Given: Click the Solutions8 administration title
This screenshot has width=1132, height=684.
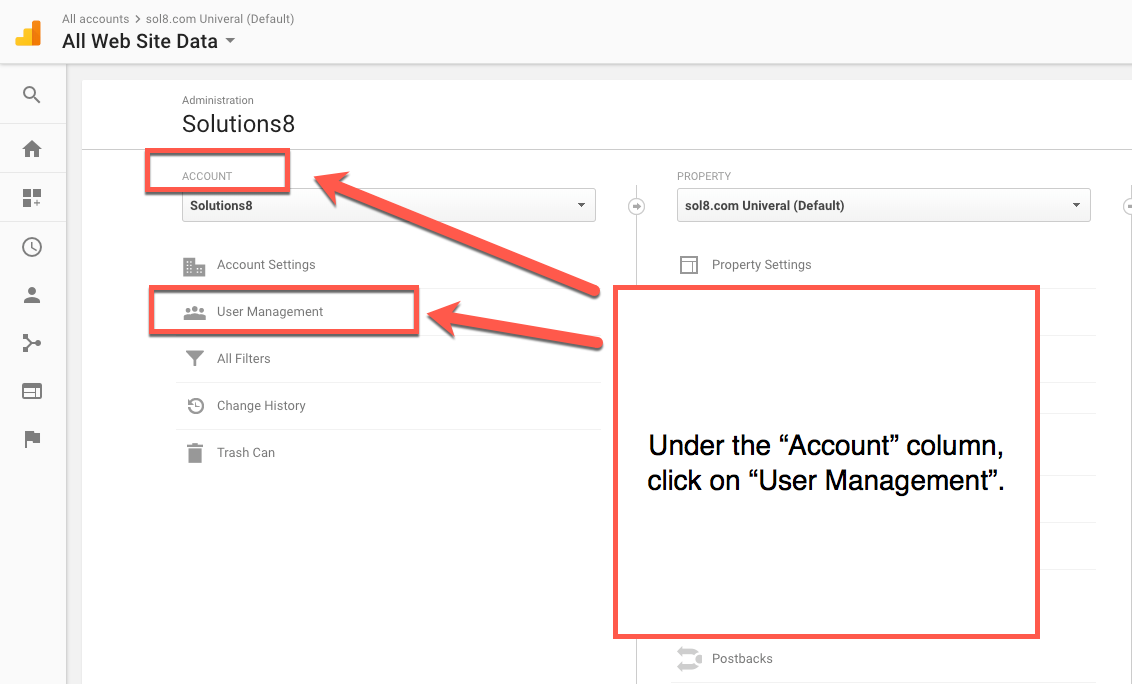Looking at the screenshot, I should tap(238, 124).
